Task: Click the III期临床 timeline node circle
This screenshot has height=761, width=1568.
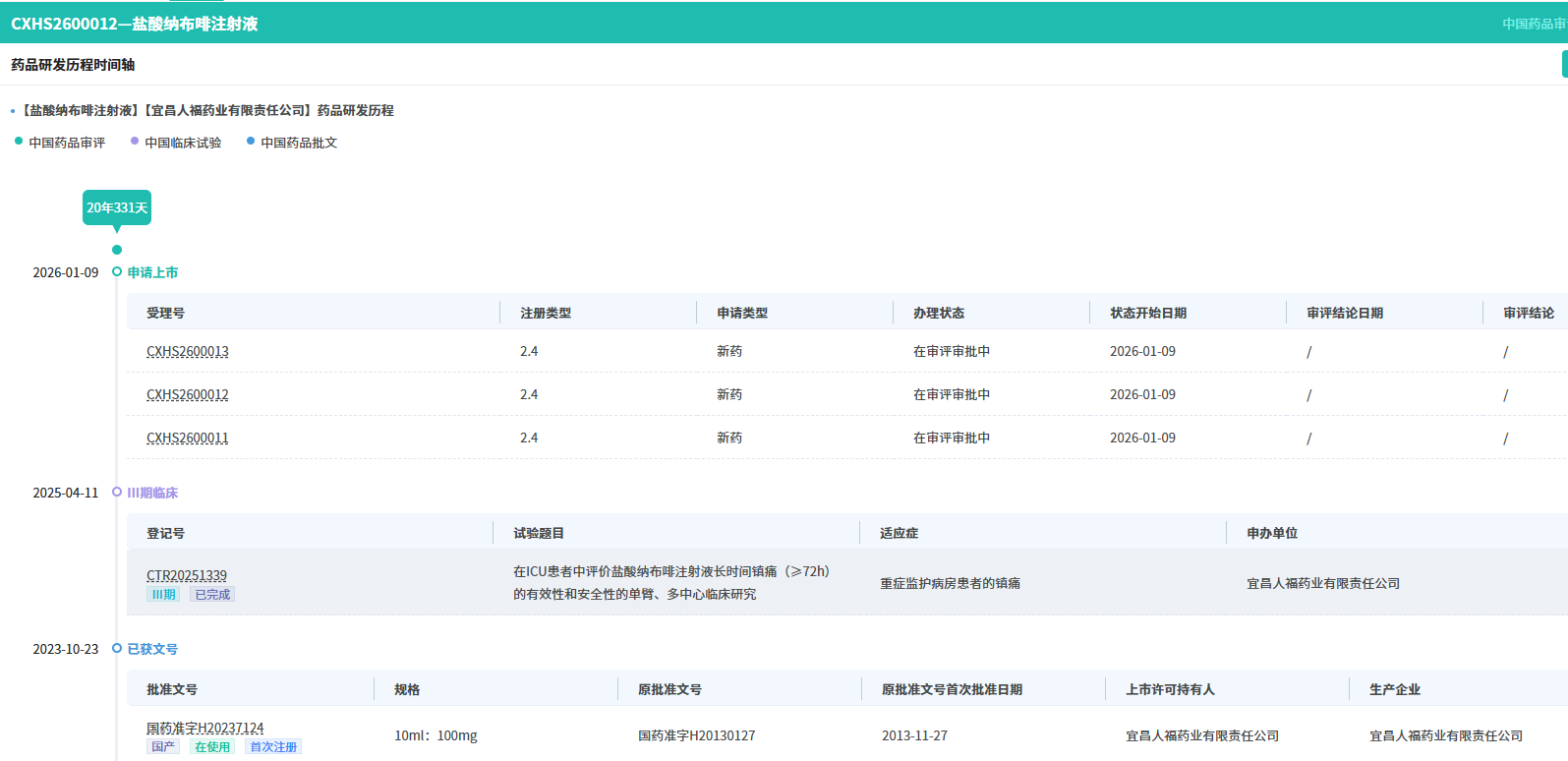Action: coord(117,493)
